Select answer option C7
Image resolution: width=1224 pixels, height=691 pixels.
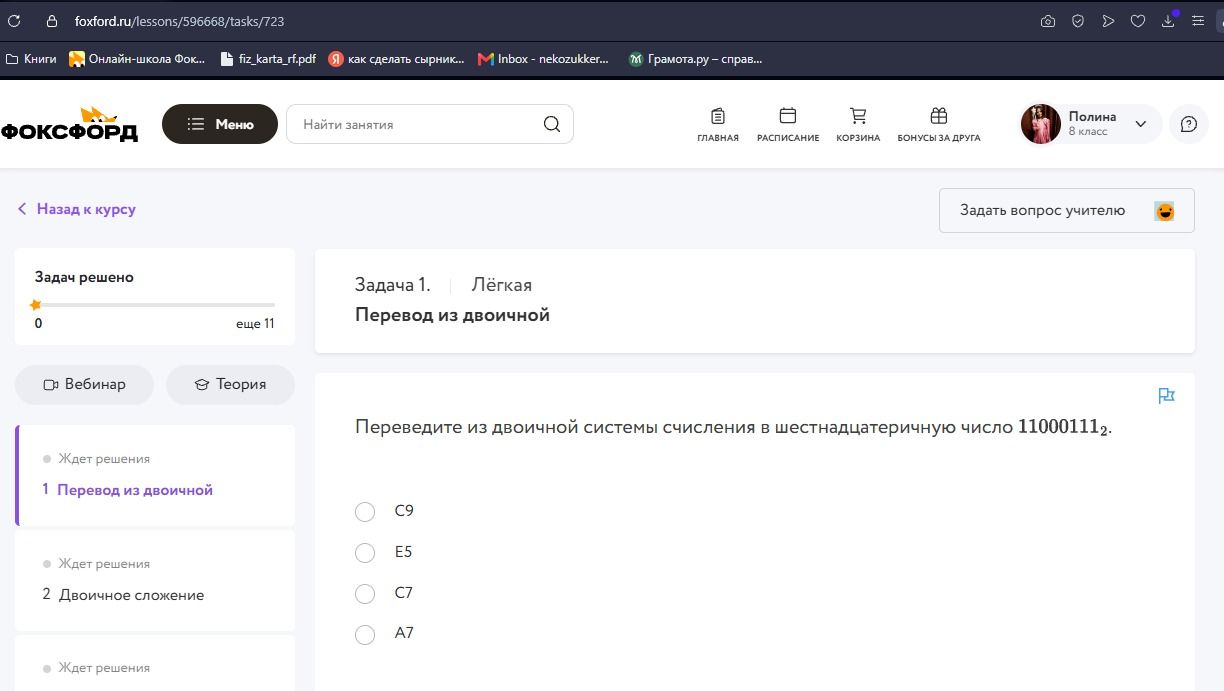click(x=365, y=594)
